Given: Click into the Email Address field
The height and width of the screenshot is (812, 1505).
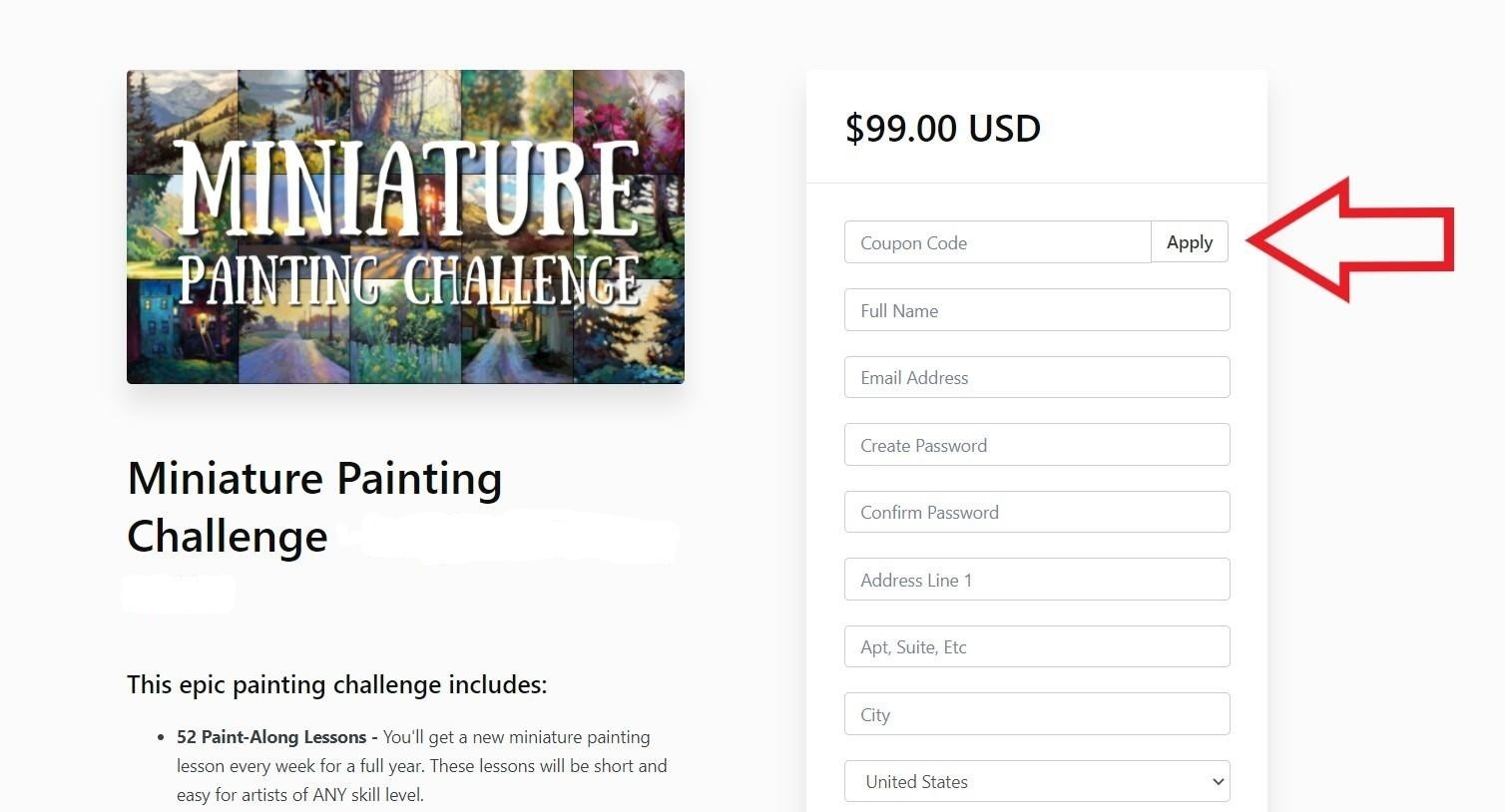Looking at the screenshot, I should point(1036,377).
